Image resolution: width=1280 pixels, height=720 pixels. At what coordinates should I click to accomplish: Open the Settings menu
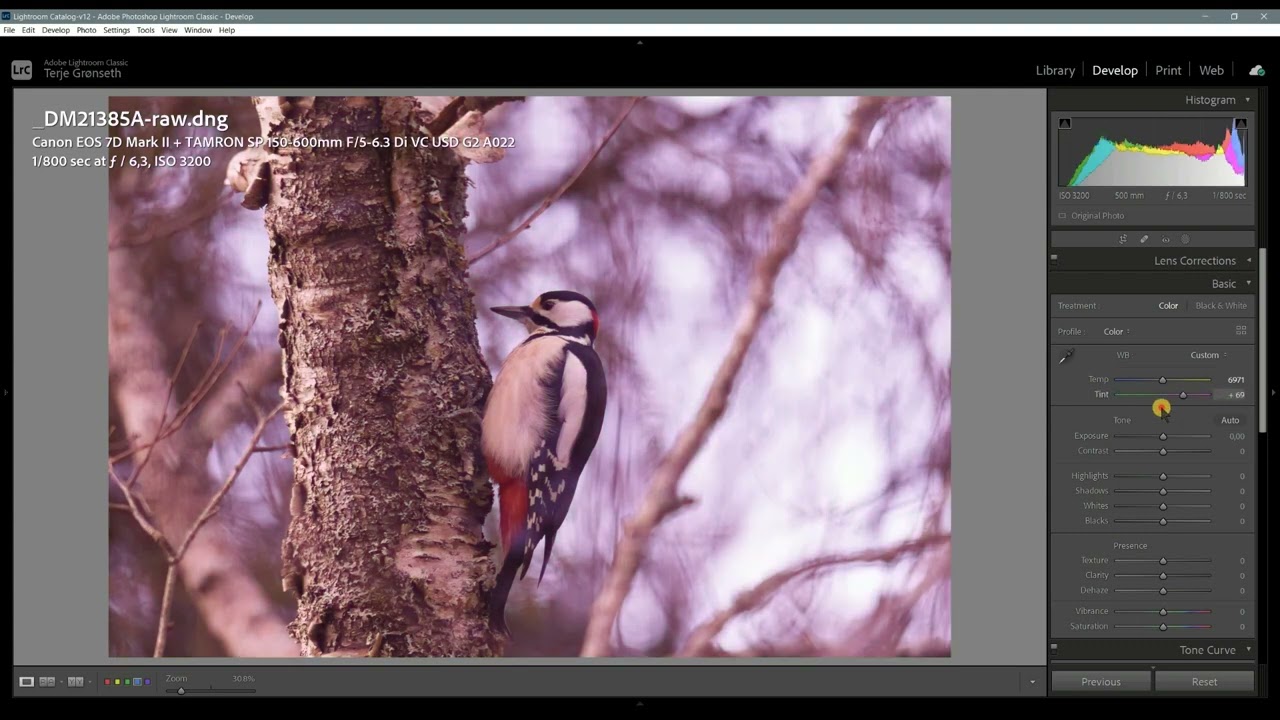[117, 30]
